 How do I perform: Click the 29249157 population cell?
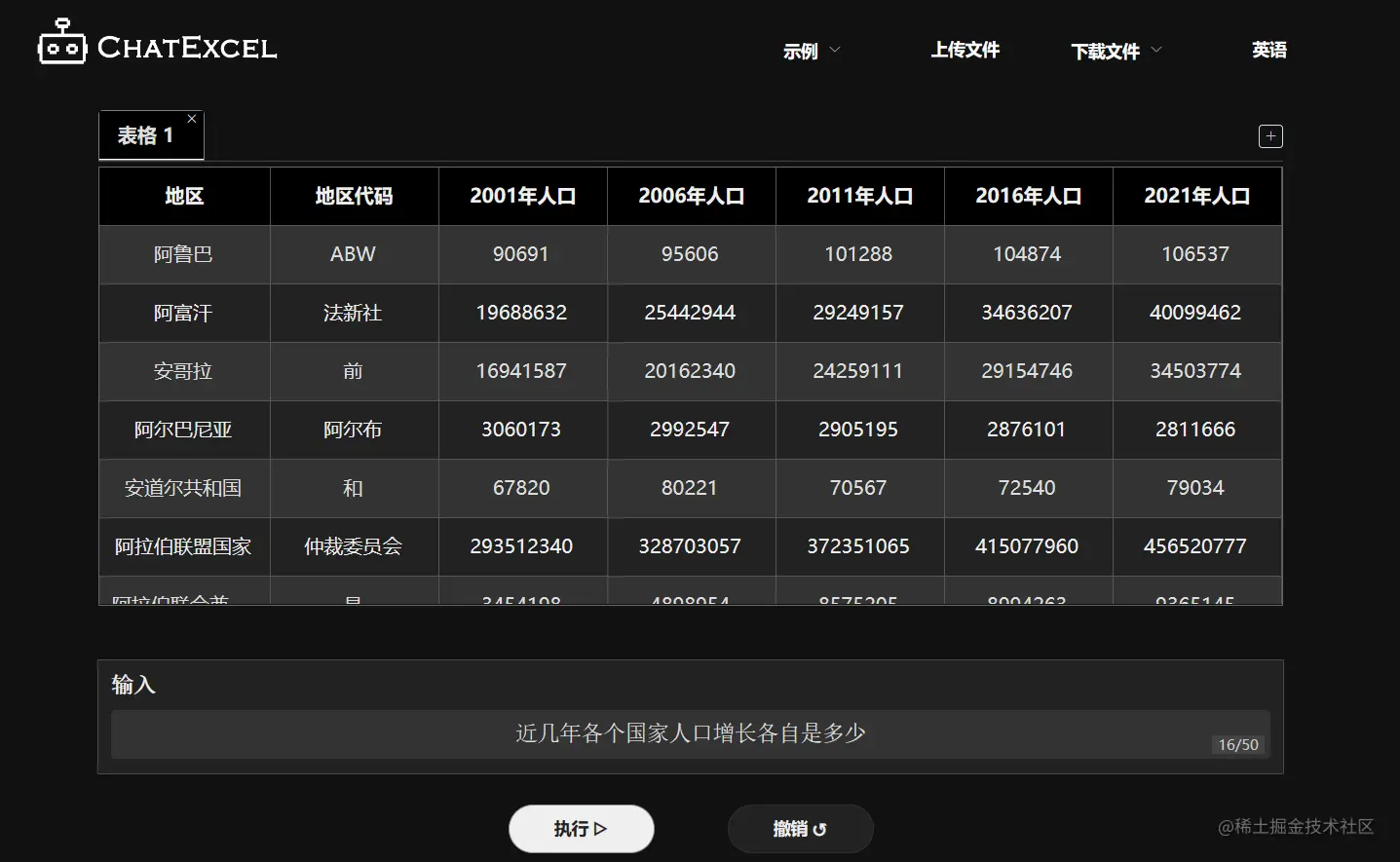859,313
